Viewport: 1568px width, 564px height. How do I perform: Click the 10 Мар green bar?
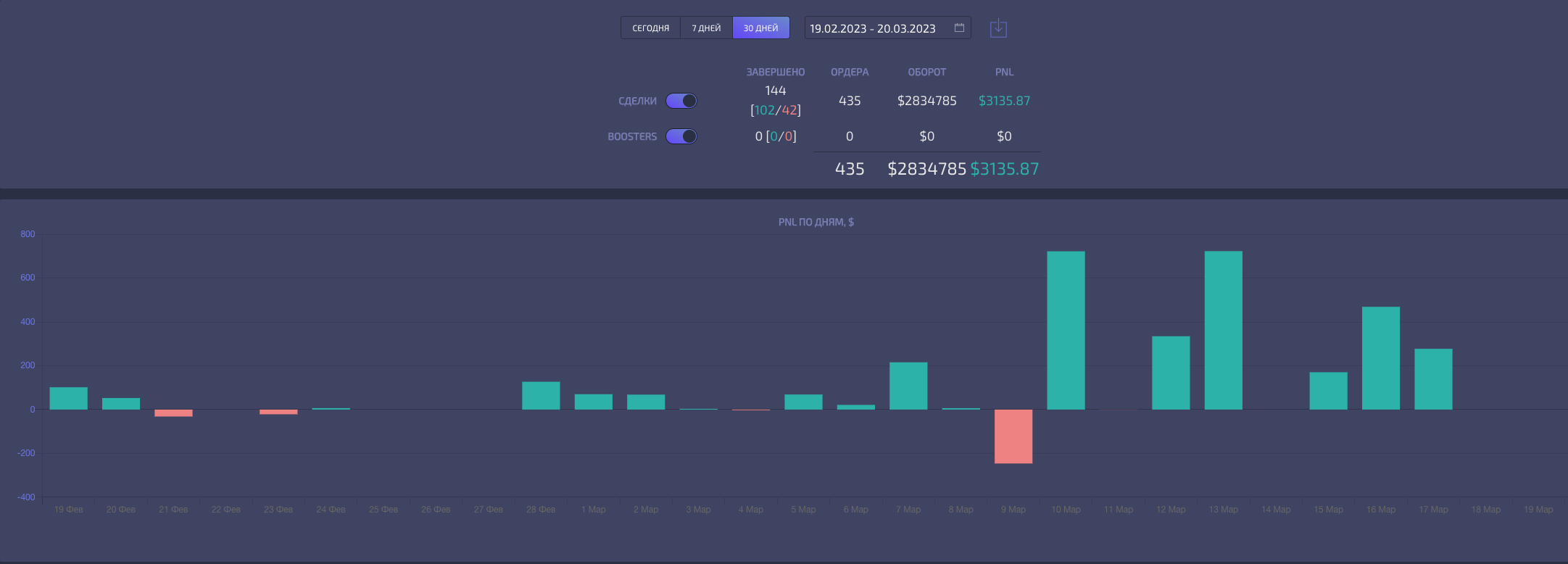click(1066, 331)
